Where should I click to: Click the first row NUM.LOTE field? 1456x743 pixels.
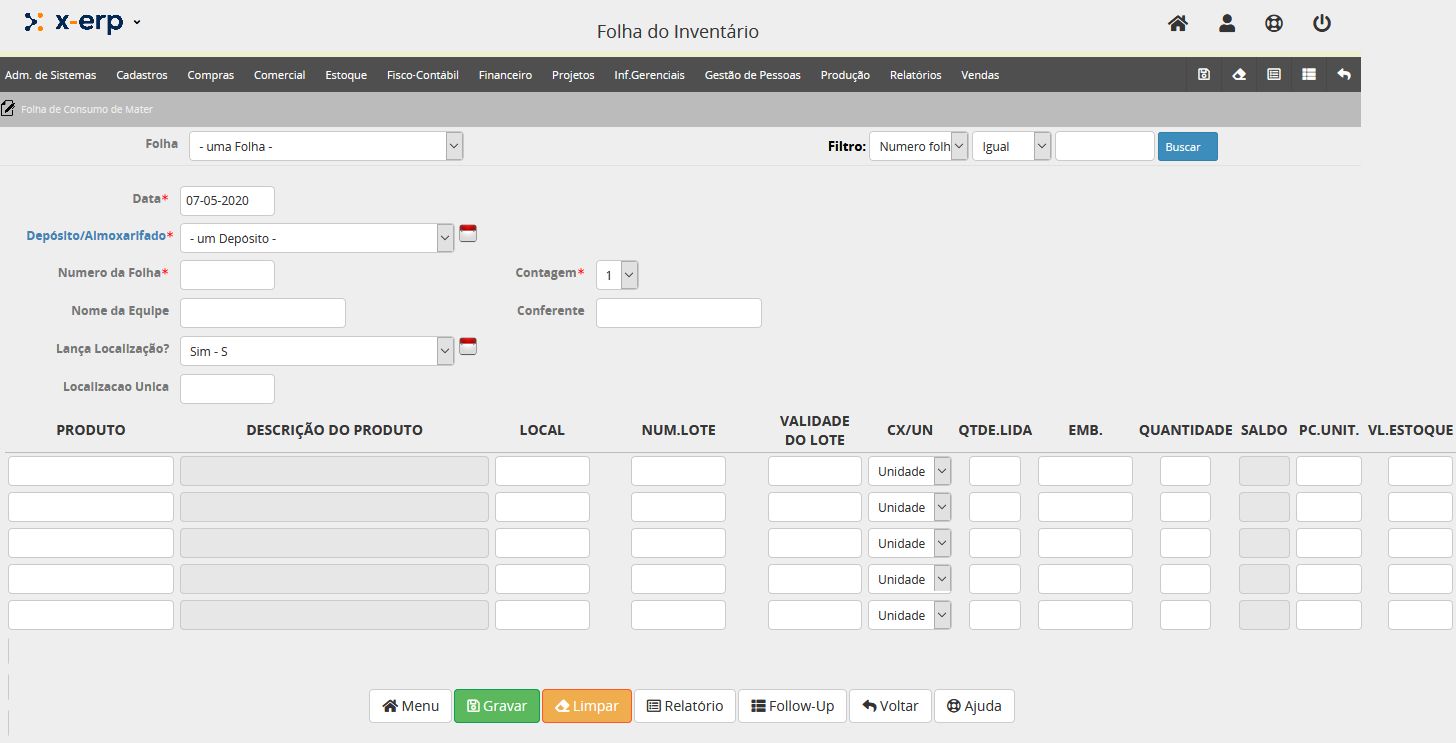coord(678,471)
